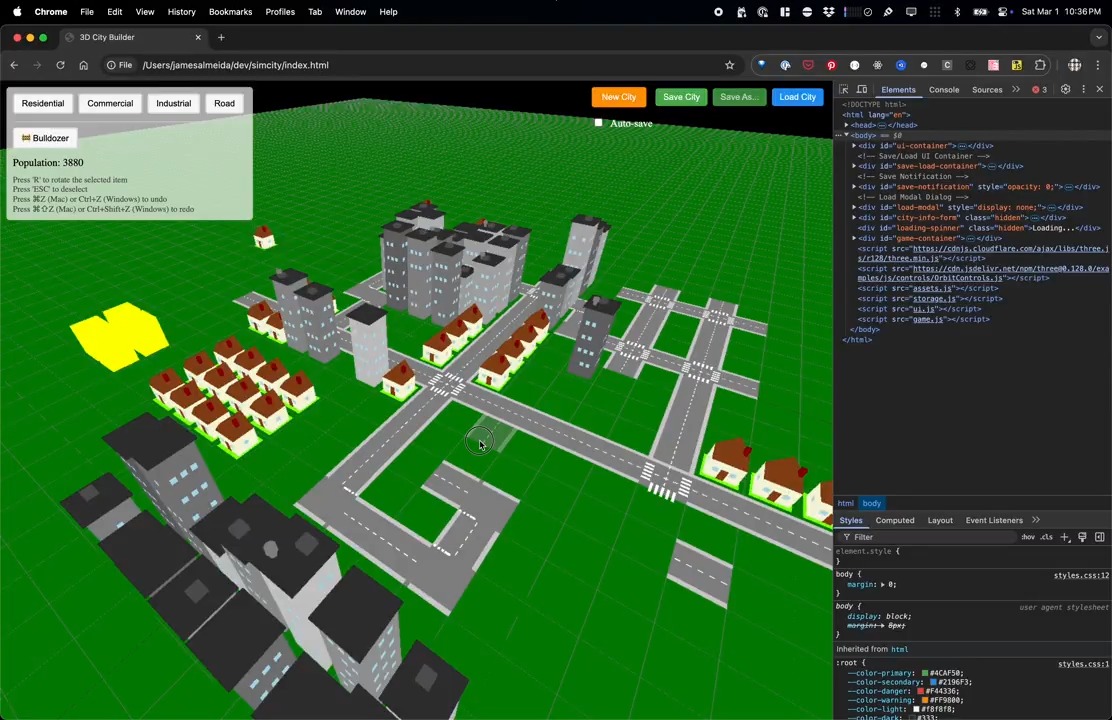Toggle the .cls element classes panel
The width and height of the screenshot is (1112, 720).
coord(1047,537)
